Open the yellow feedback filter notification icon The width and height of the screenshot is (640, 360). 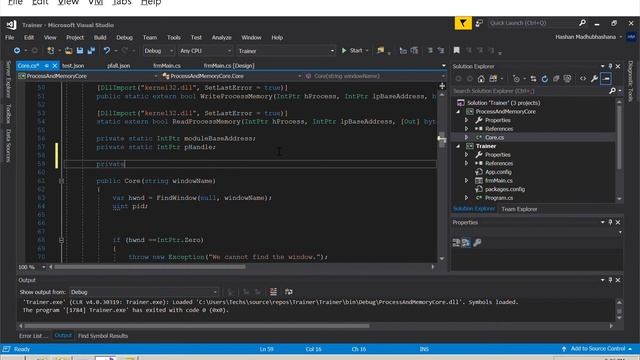pyautogui.click(x=463, y=23)
